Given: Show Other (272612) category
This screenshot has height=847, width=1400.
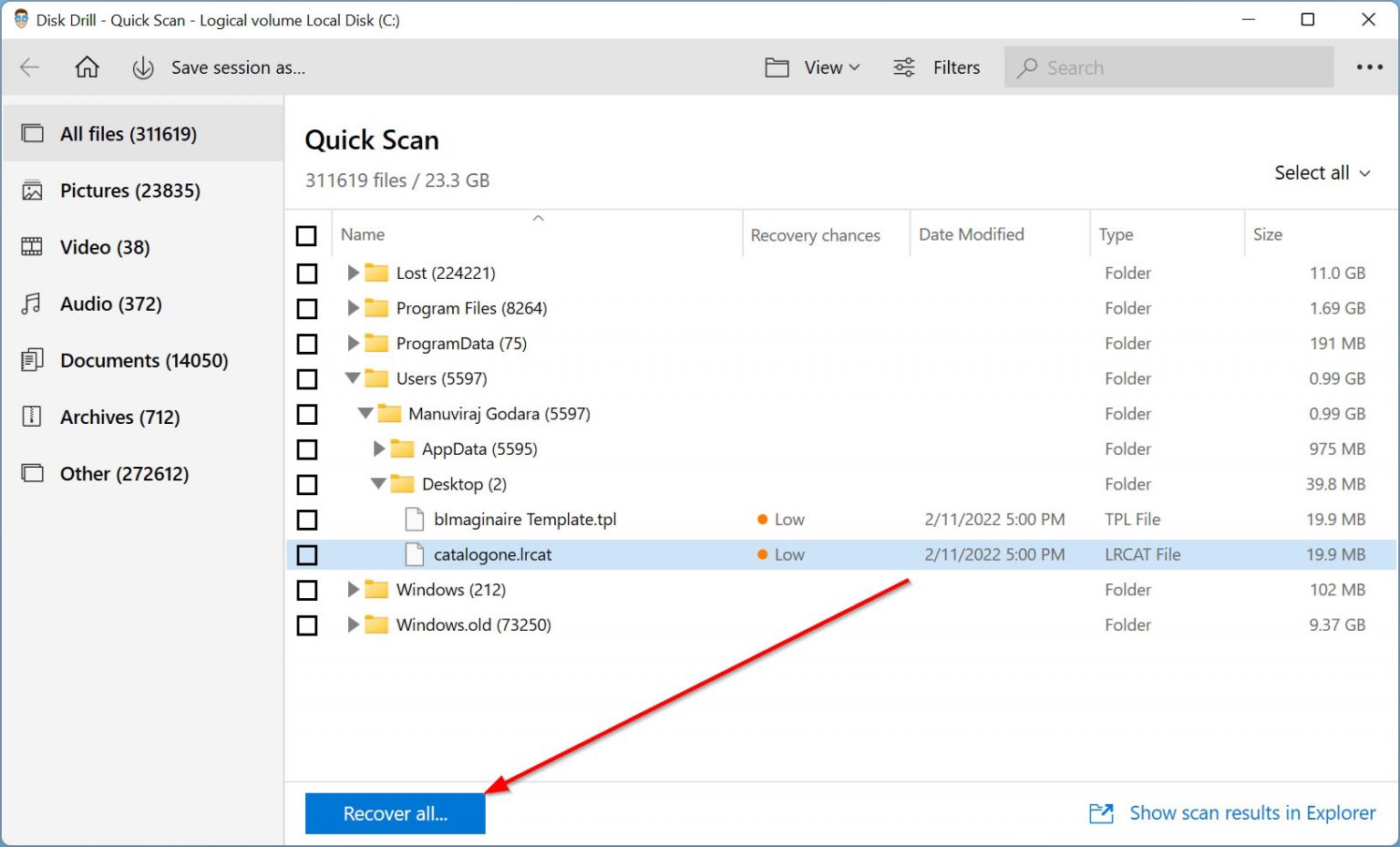Looking at the screenshot, I should tap(143, 473).
